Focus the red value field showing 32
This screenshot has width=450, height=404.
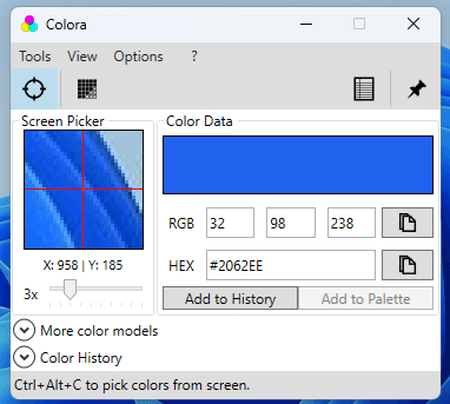click(x=230, y=223)
